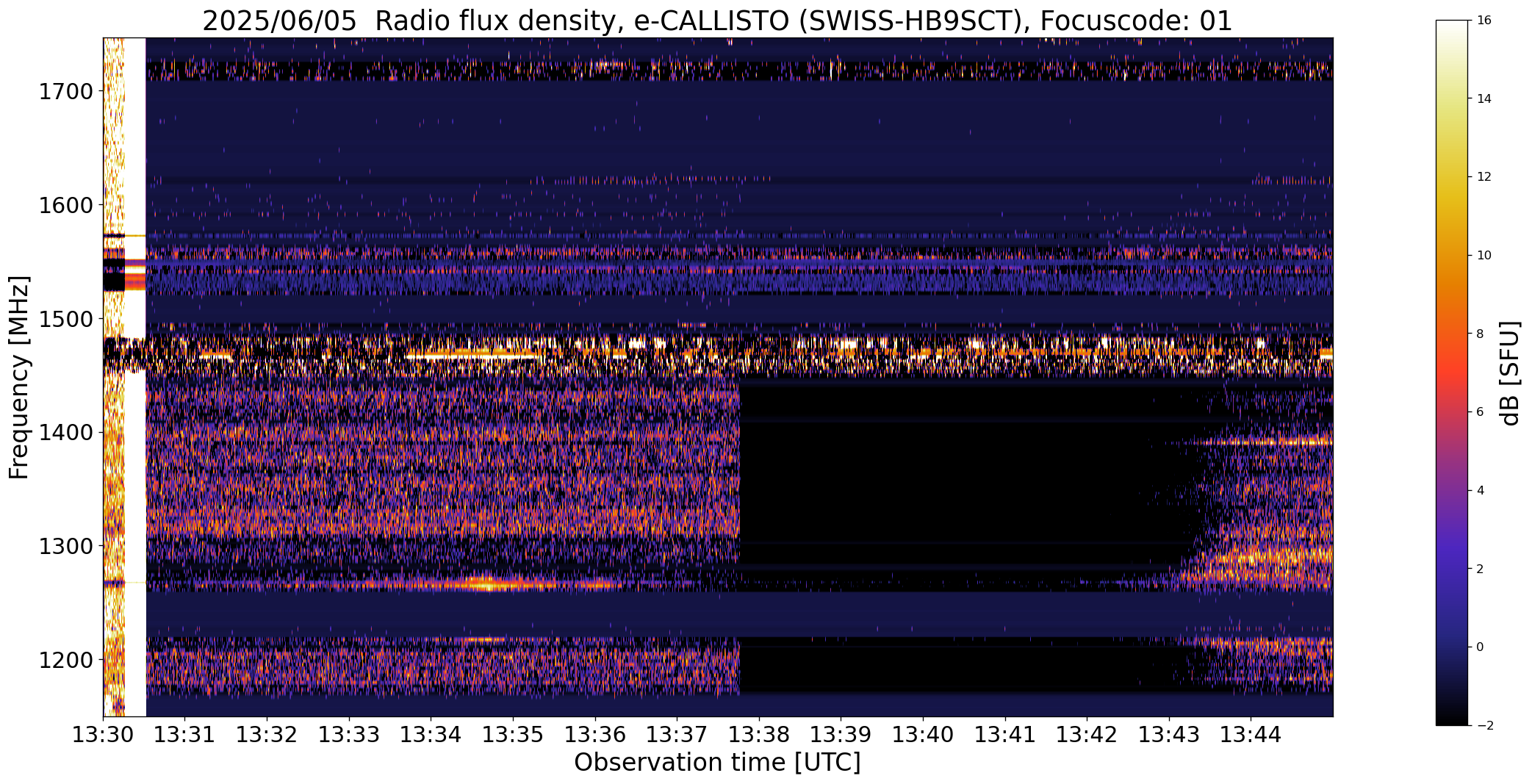The width and height of the screenshot is (1532, 784).
Task: Click the 'dB [SFU]' colorbar label
Action: click(x=1510, y=373)
